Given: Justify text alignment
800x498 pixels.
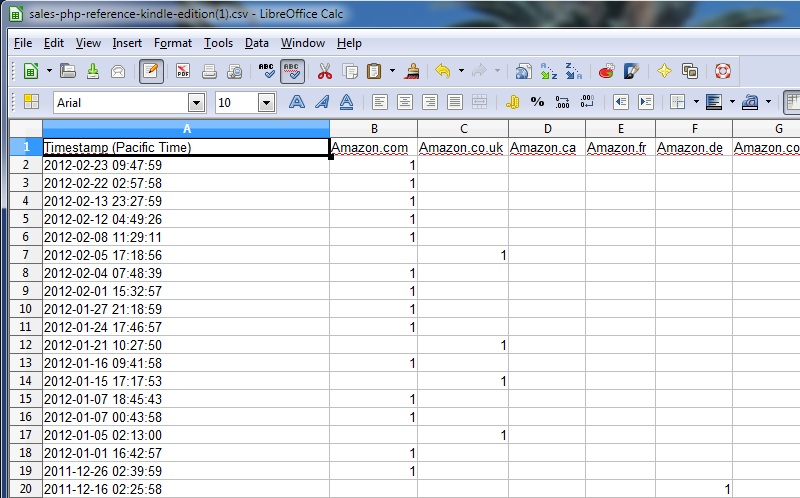Looking at the screenshot, I should pos(455,102).
